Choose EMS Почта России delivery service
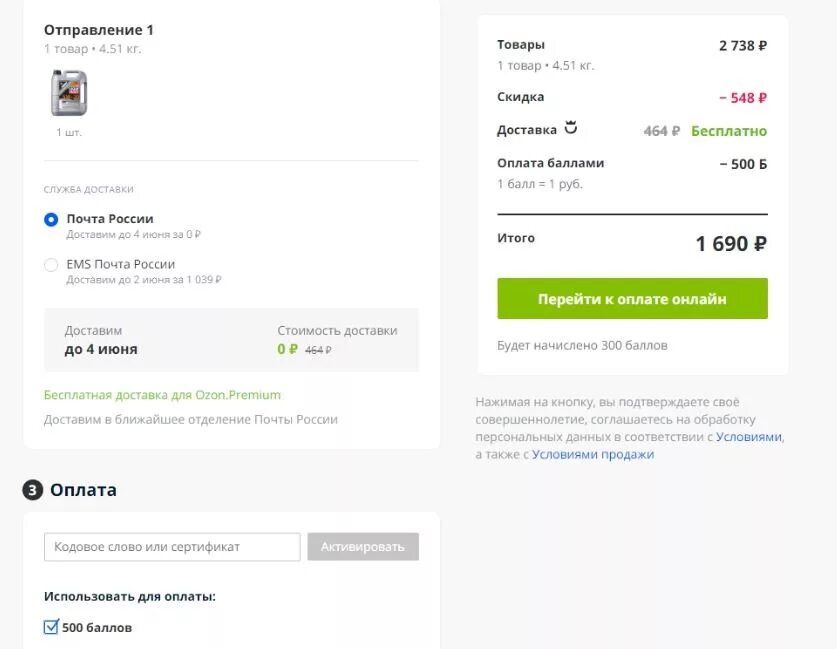This screenshot has height=649, width=837. pyautogui.click(x=51, y=265)
